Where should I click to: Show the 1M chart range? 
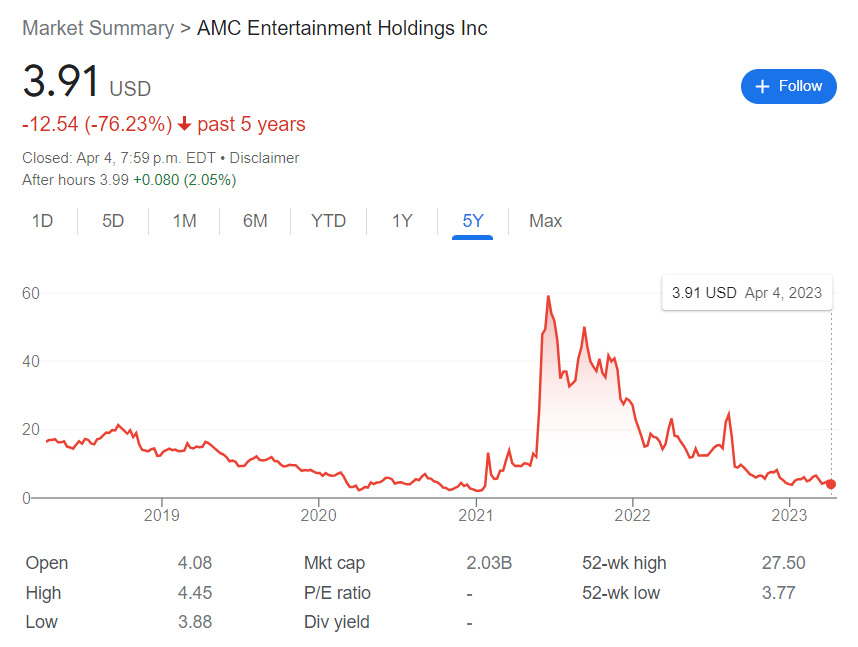coord(184,221)
